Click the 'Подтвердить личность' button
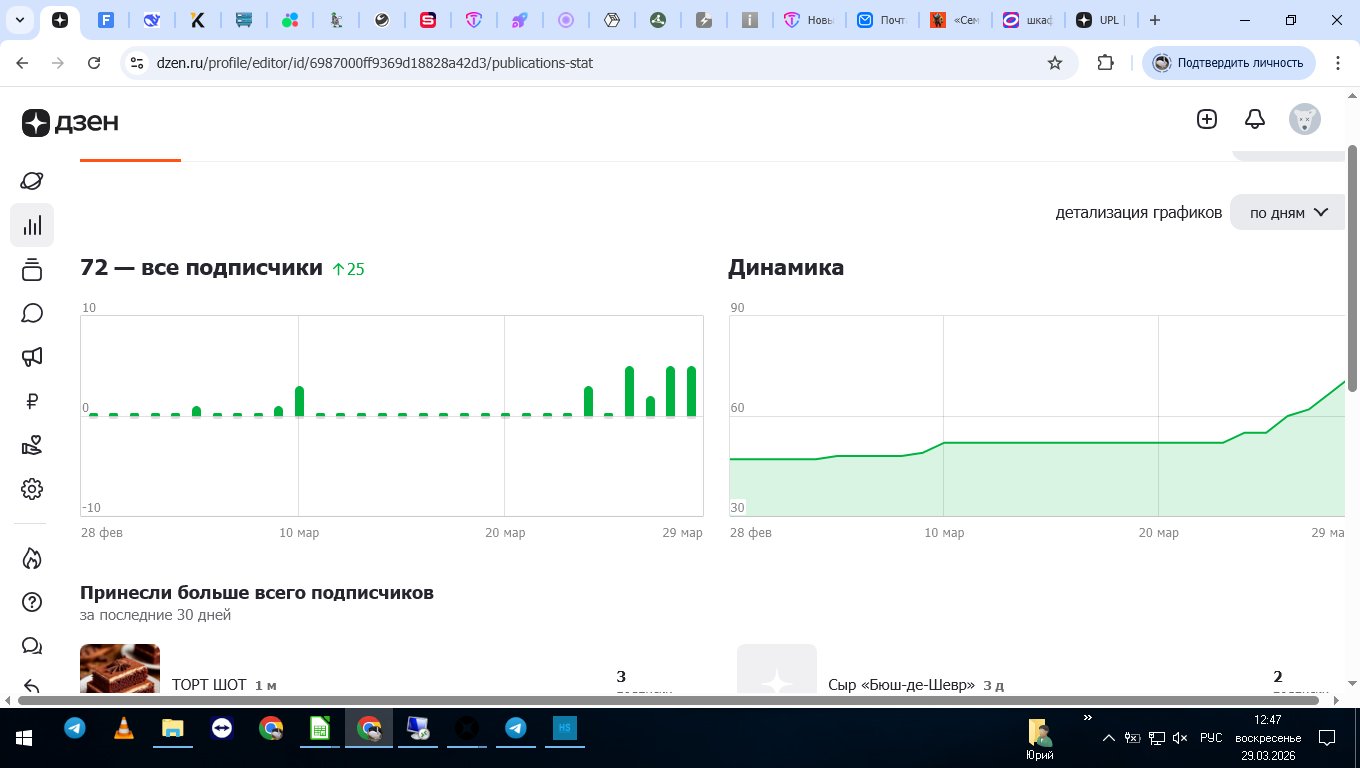 [x=1229, y=63]
